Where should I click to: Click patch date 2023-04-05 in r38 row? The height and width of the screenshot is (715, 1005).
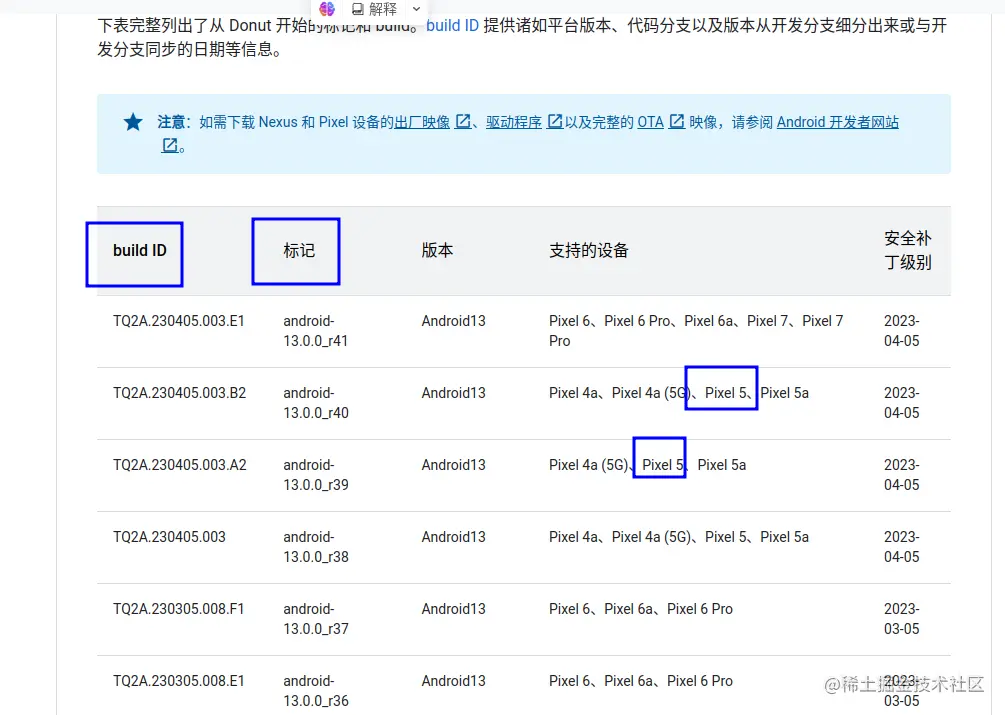901,547
